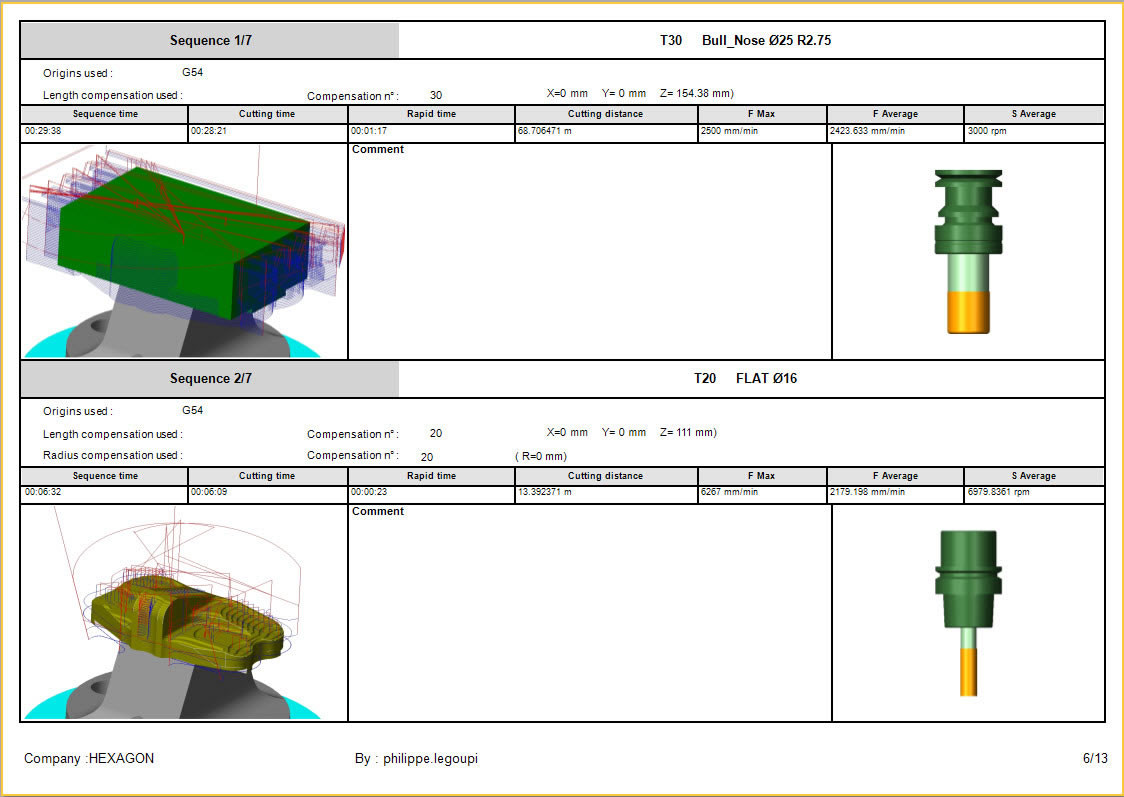This screenshot has height=797, width=1124.
Task: Click the green block toolpath preview image
Action: coord(184,251)
